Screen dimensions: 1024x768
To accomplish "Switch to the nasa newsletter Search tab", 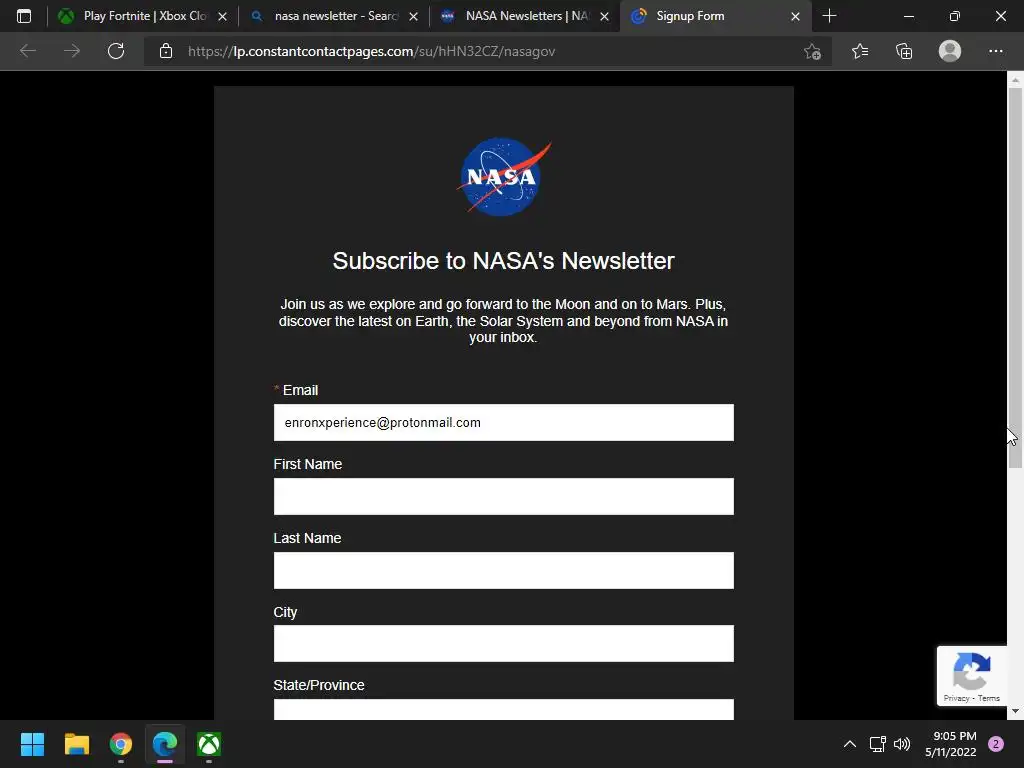I will [333, 16].
